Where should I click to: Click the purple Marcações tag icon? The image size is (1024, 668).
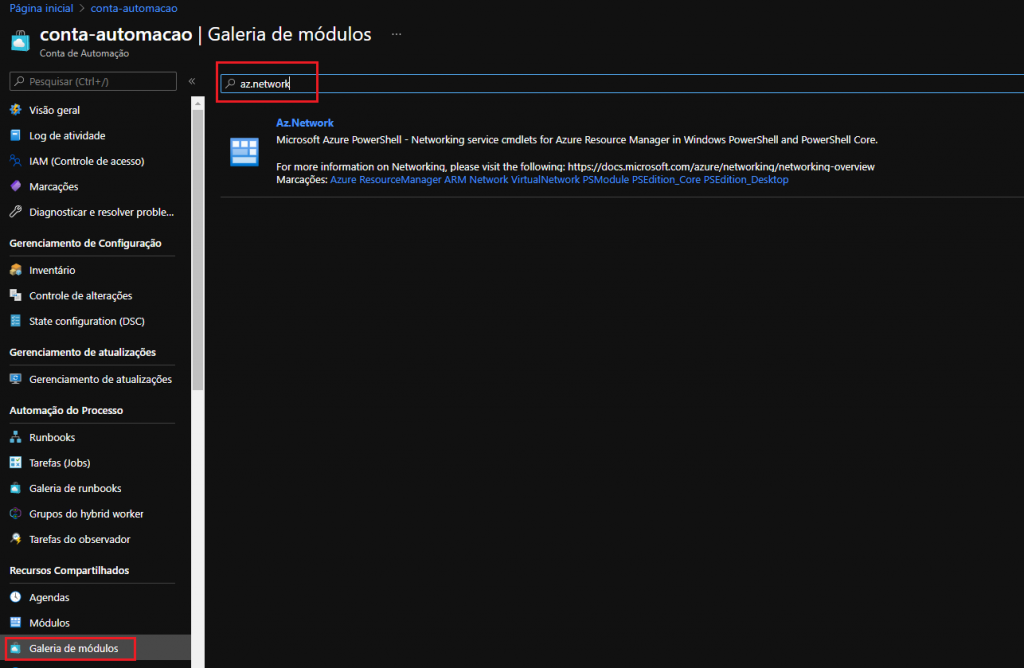click(x=15, y=186)
